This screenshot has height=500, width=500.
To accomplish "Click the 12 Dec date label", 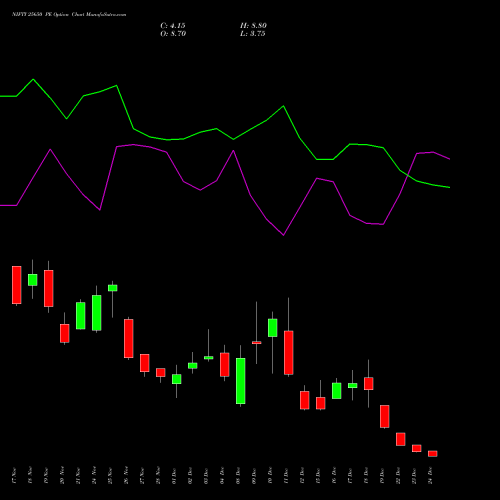I will (302, 476).
